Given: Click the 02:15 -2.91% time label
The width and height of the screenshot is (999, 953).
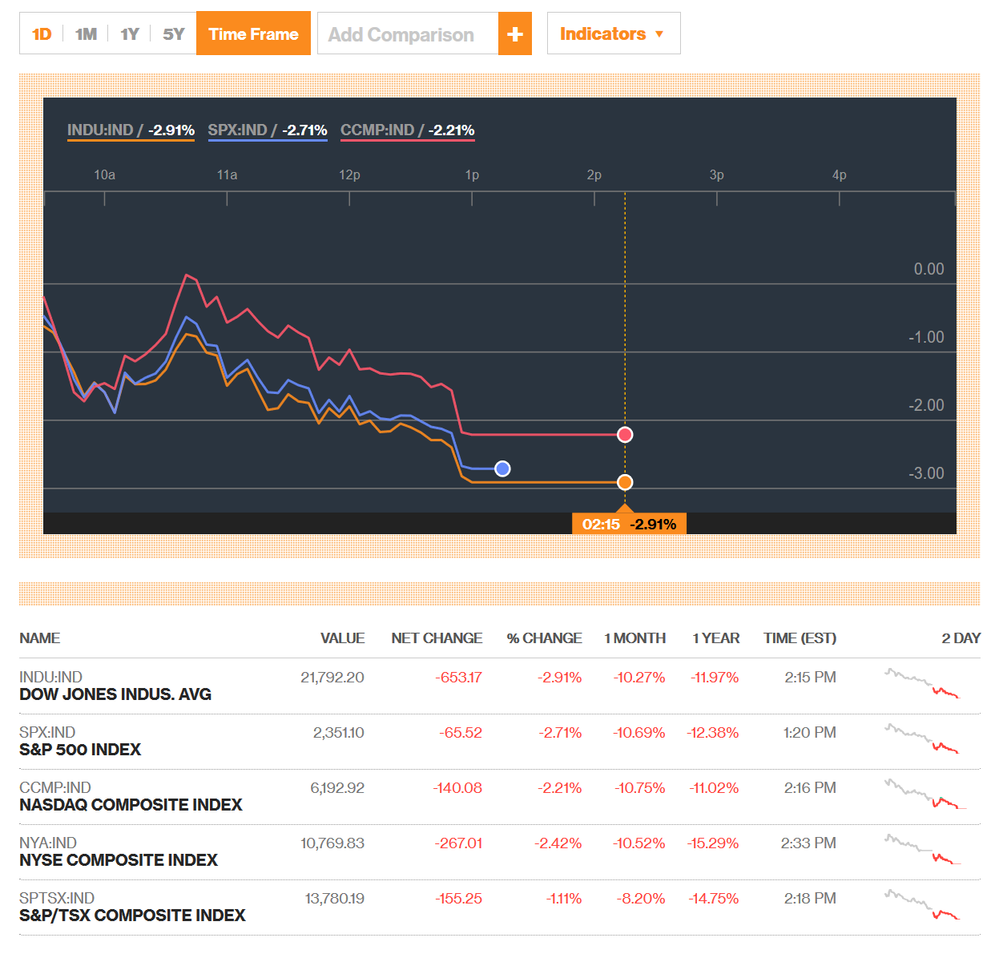Looking at the screenshot, I should tap(629, 524).
